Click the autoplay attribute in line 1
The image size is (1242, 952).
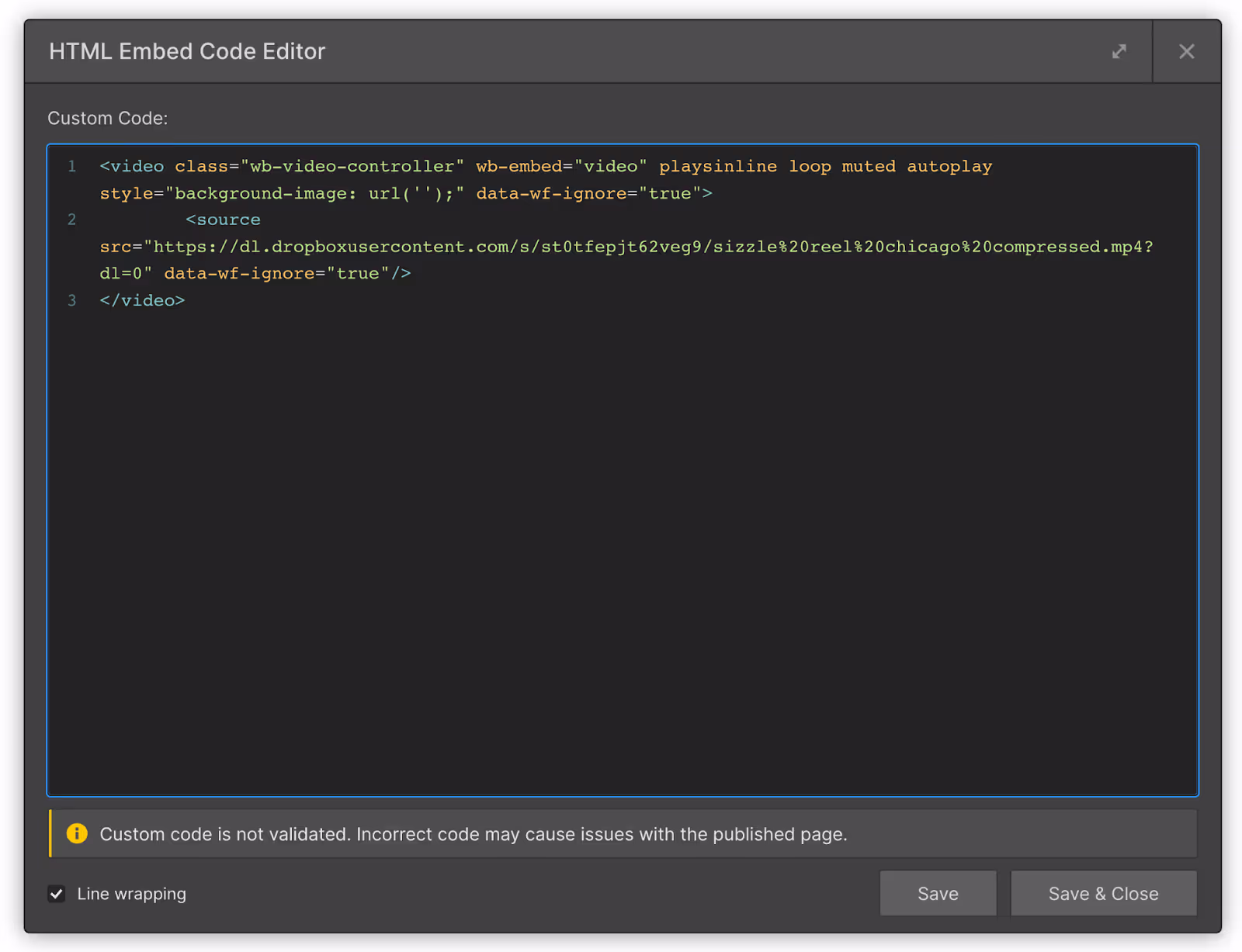(x=949, y=167)
